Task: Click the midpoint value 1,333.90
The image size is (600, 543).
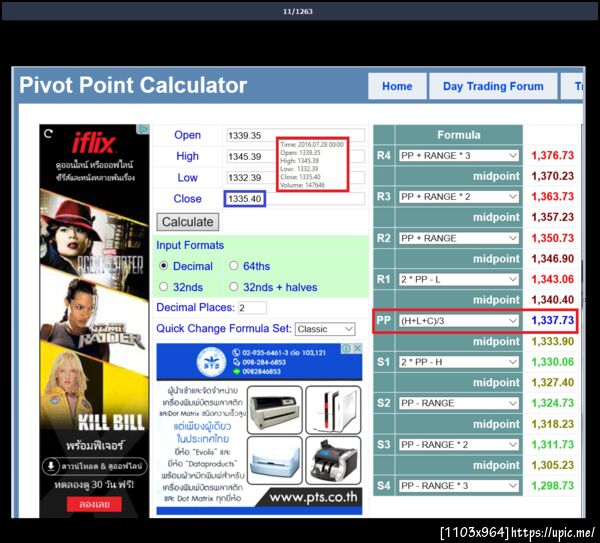Action: click(553, 341)
